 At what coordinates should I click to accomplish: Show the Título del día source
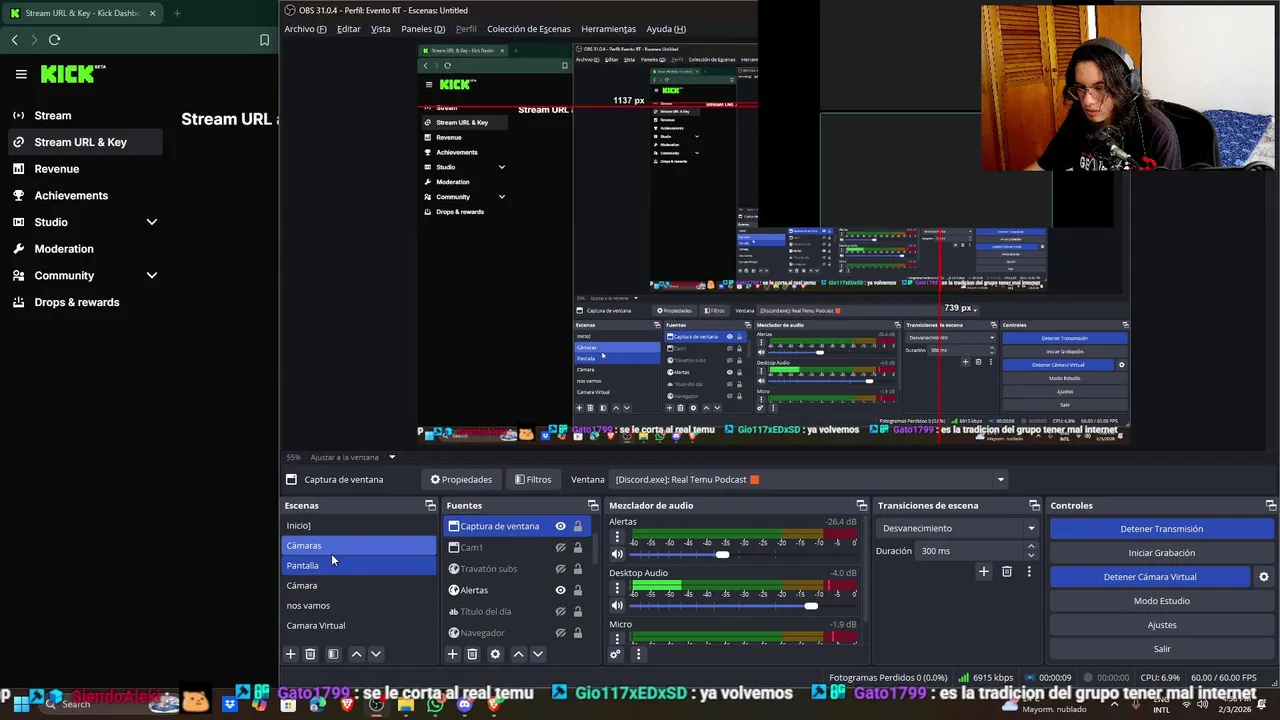(x=560, y=611)
